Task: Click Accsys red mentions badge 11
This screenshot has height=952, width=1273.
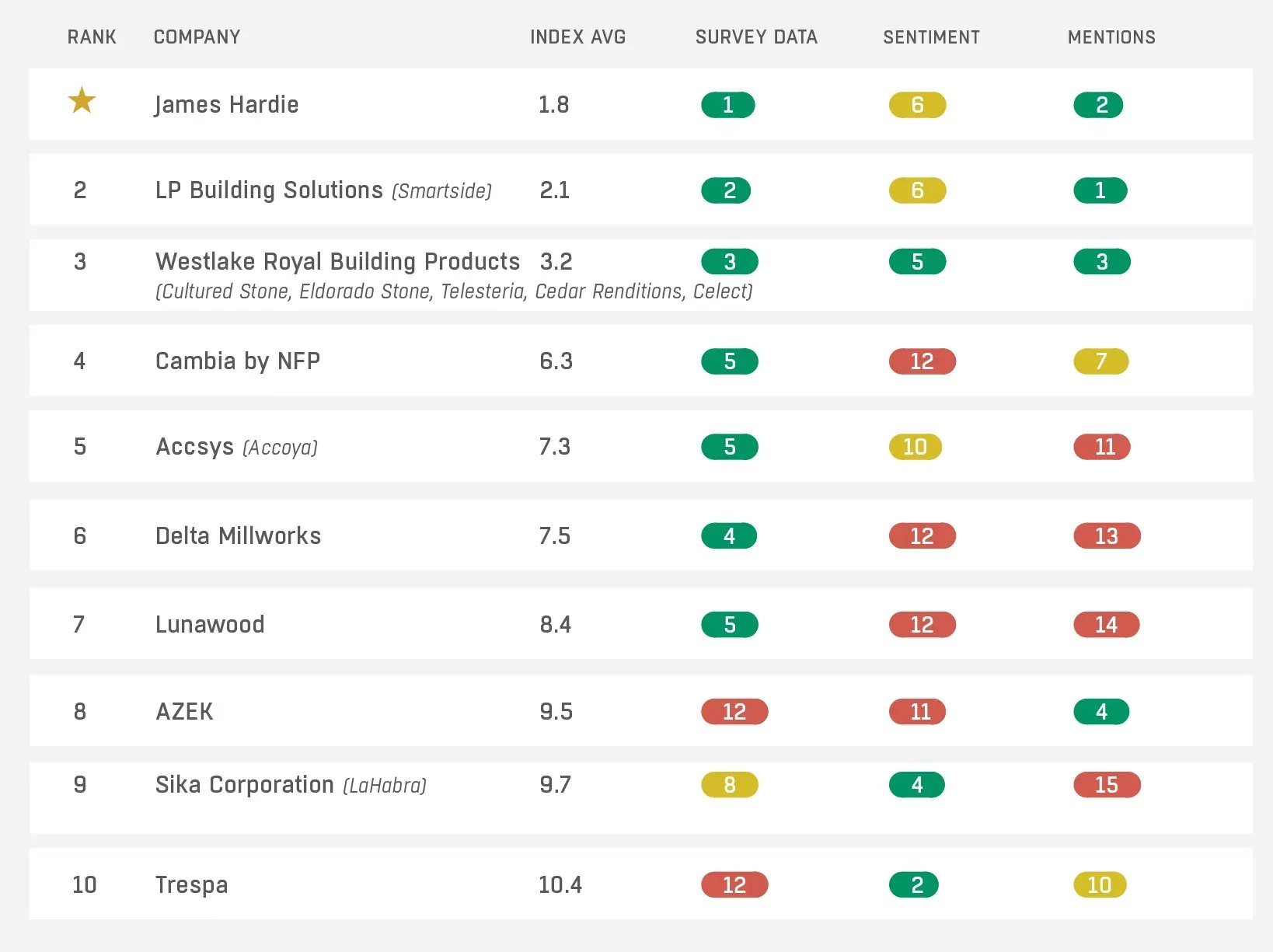Action: (x=1102, y=447)
